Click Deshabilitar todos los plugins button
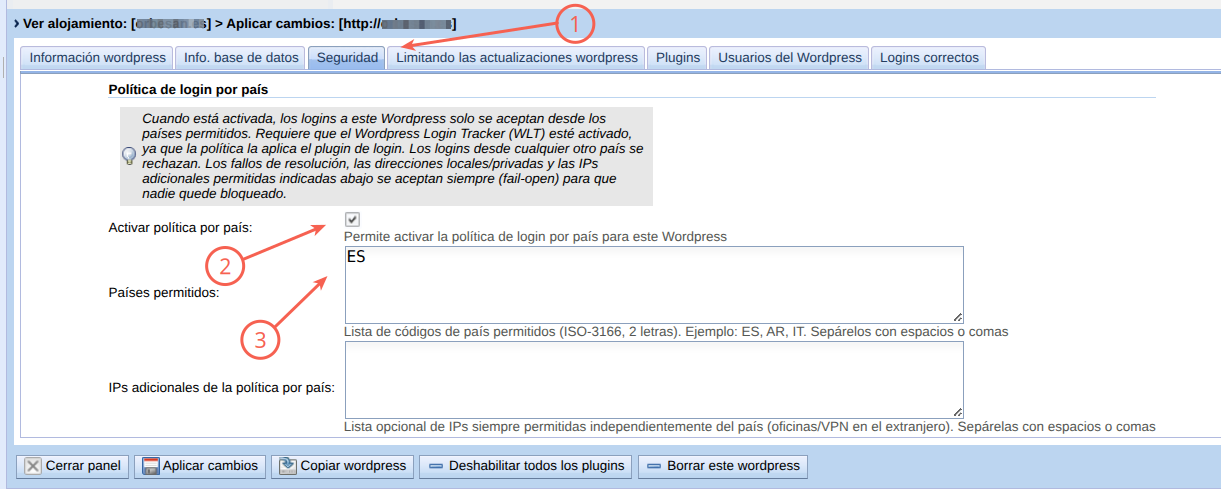This screenshot has height=489, width=1221. pyautogui.click(x=526, y=466)
